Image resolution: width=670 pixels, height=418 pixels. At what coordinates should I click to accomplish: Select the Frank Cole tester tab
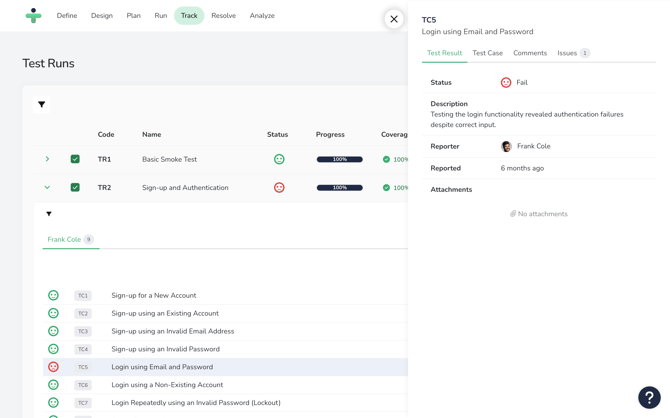pyautogui.click(x=64, y=240)
